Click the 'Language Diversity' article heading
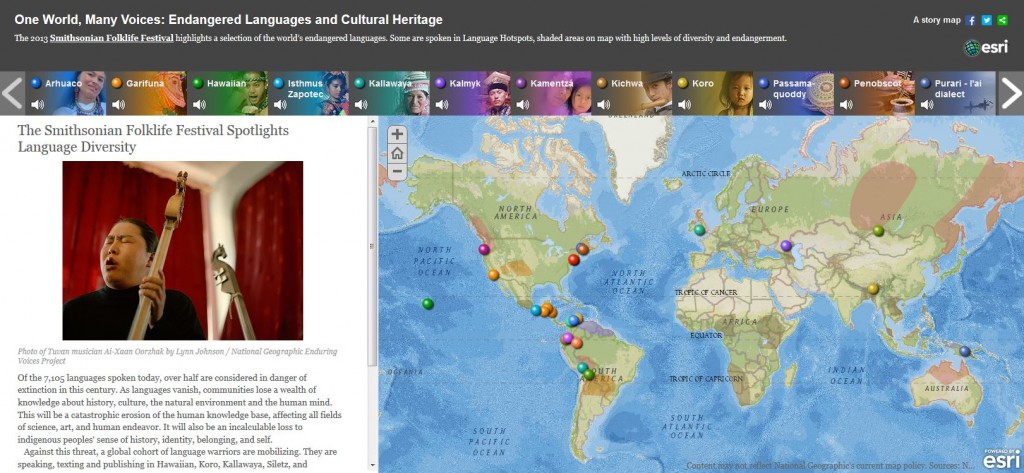The image size is (1024, 473). pos(153,139)
